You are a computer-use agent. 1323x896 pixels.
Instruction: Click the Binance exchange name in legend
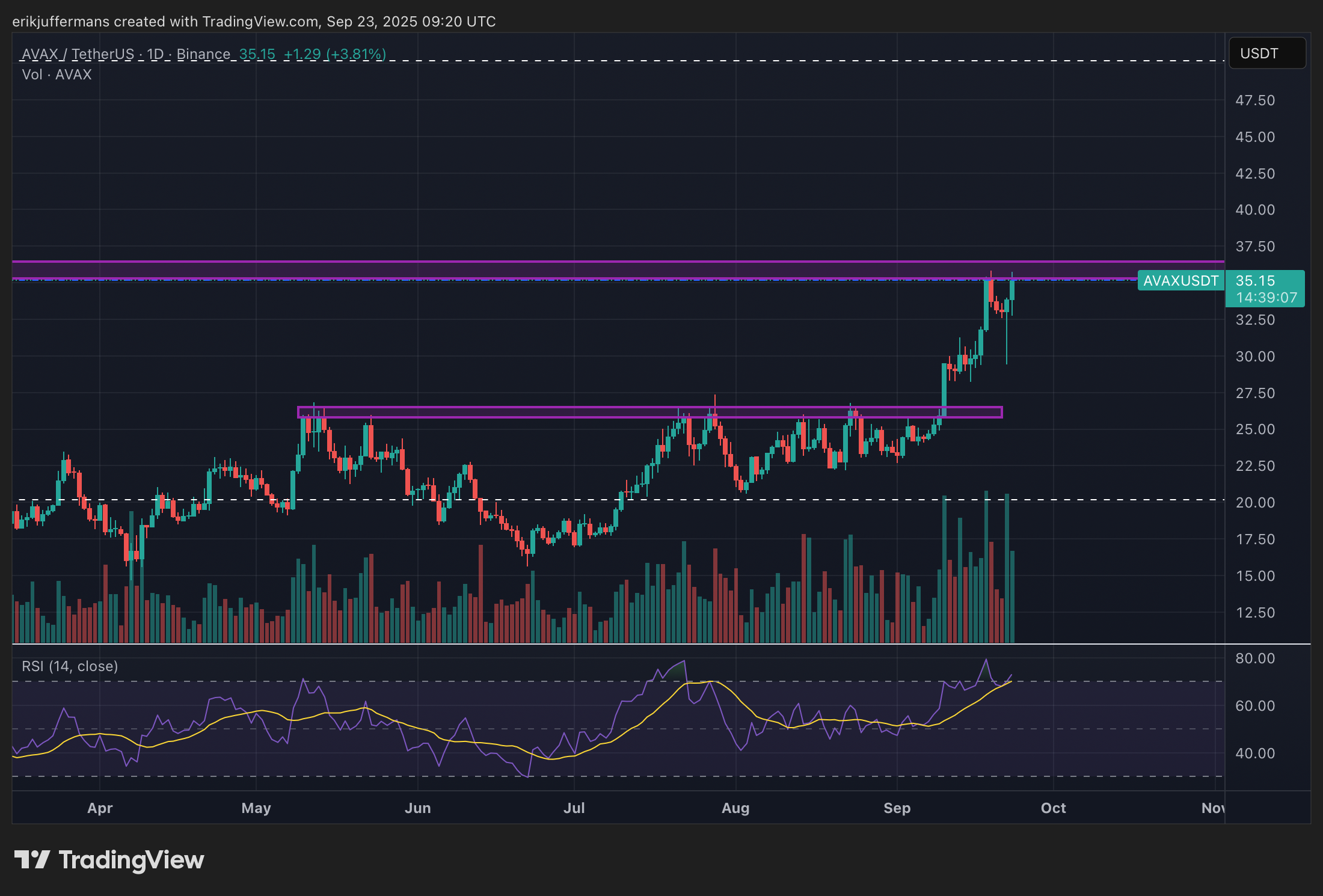[x=203, y=54]
